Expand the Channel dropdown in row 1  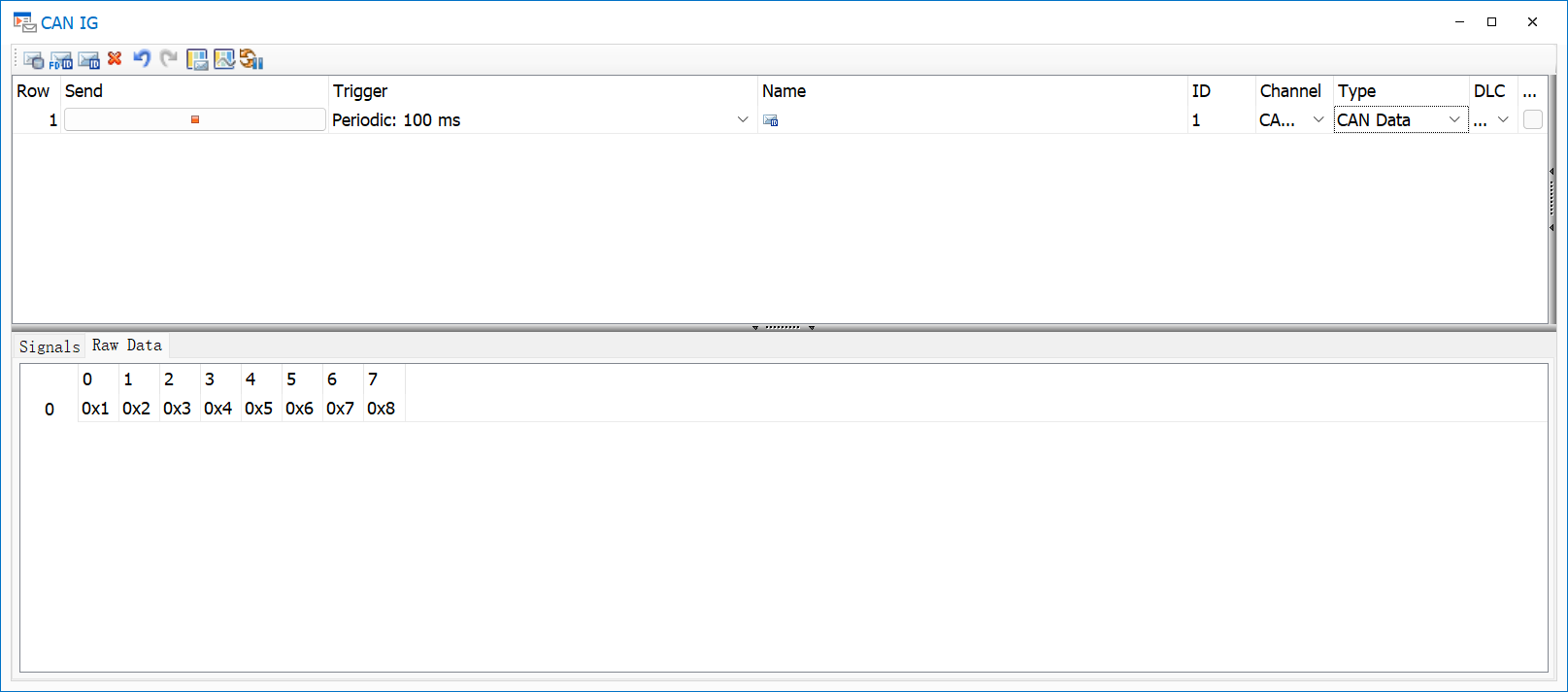(x=1318, y=119)
